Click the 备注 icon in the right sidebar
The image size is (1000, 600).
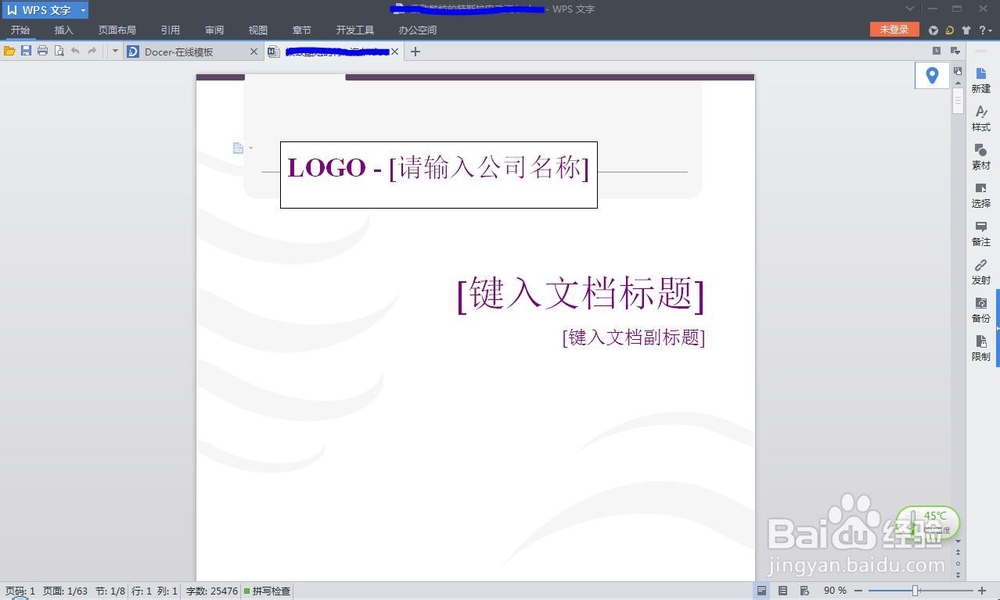(x=981, y=234)
